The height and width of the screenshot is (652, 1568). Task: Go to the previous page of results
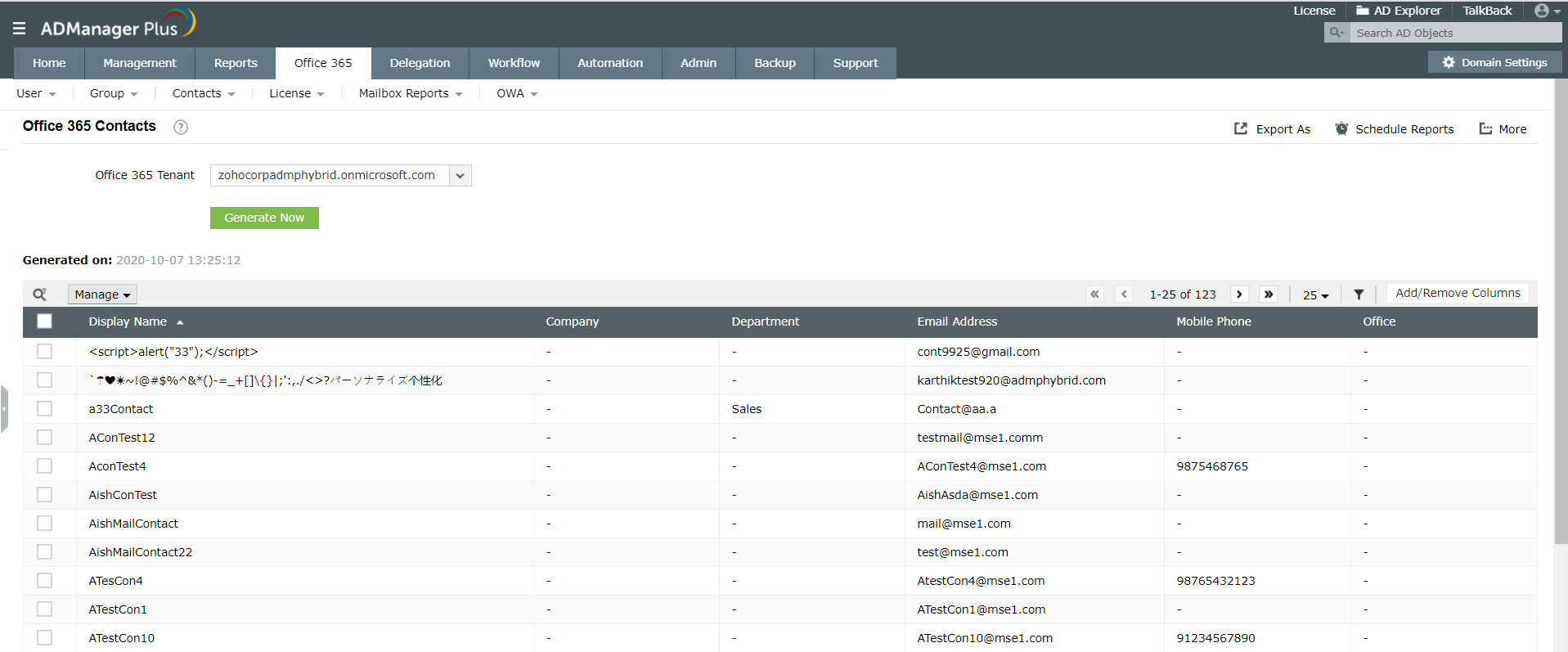[1124, 295]
